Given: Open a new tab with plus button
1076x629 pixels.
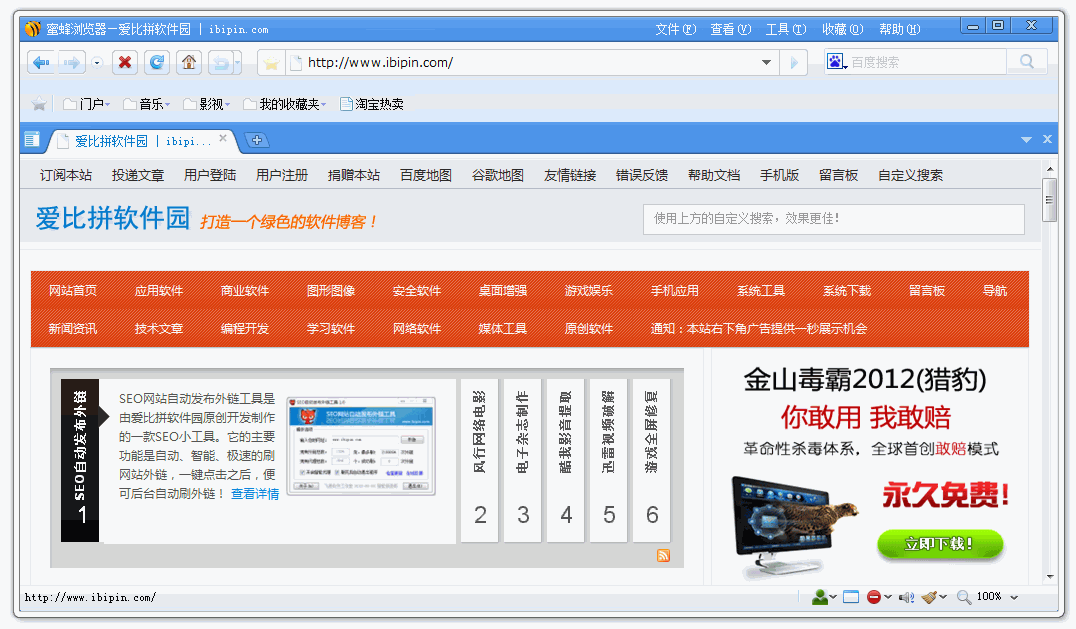Looking at the screenshot, I should coord(257,140).
